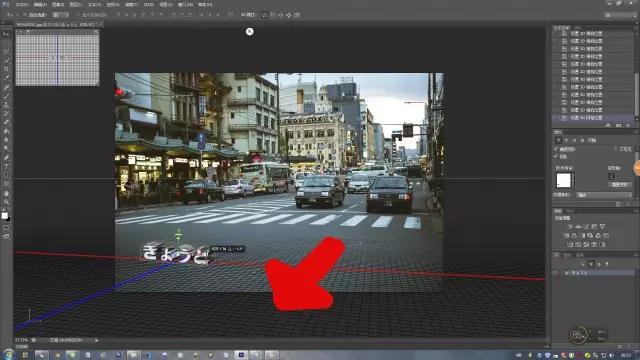Open the texture mapping dropdown in Properties
The height and width of the screenshot is (360, 640).
[604, 195]
